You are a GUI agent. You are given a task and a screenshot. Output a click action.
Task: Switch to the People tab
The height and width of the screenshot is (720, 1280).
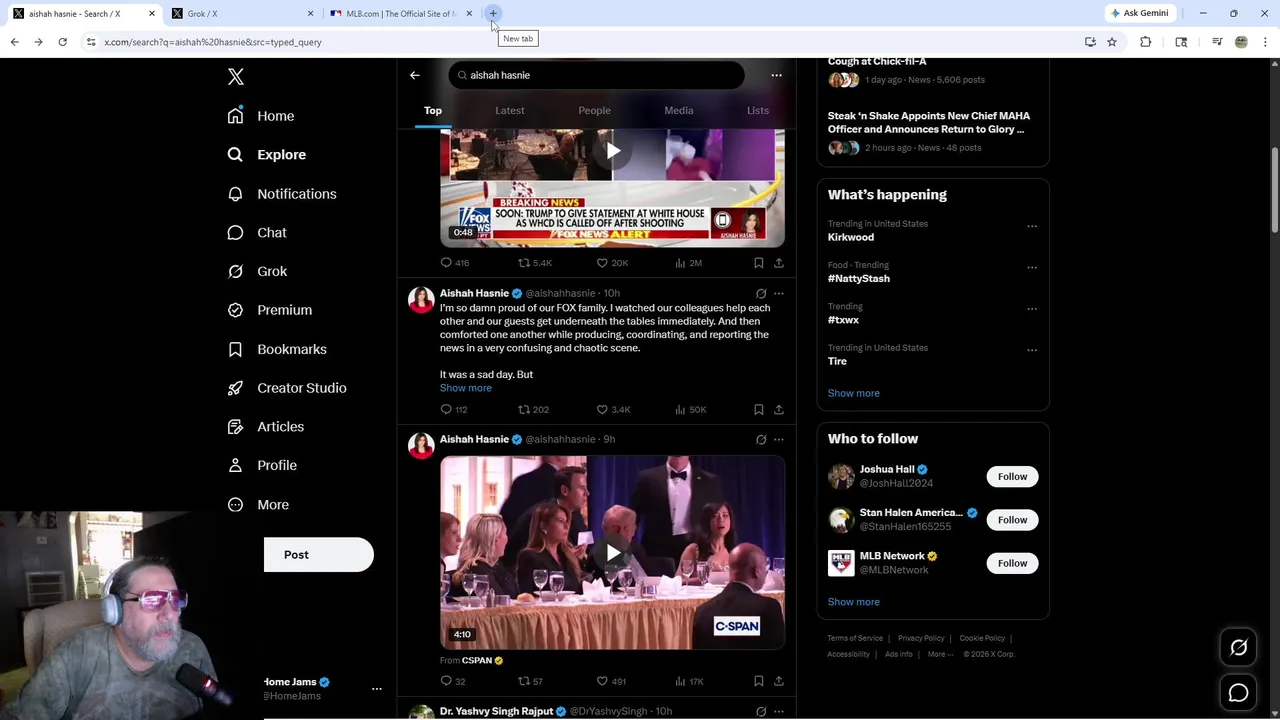pyautogui.click(x=594, y=110)
